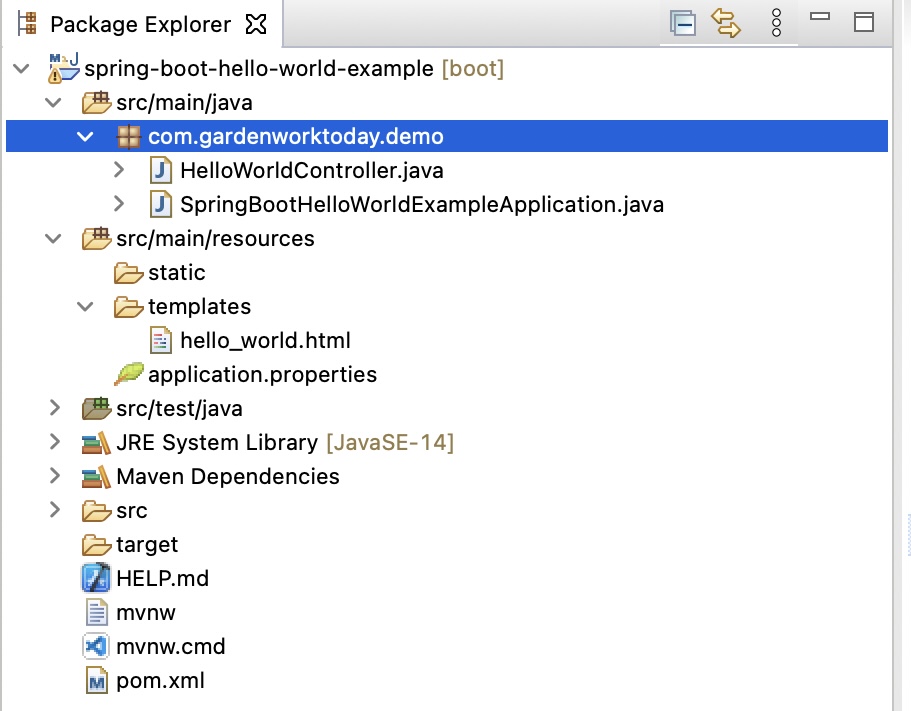Expand the Maven Dependencies node
The height and width of the screenshot is (711, 911).
pyautogui.click(x=55, y=476)
